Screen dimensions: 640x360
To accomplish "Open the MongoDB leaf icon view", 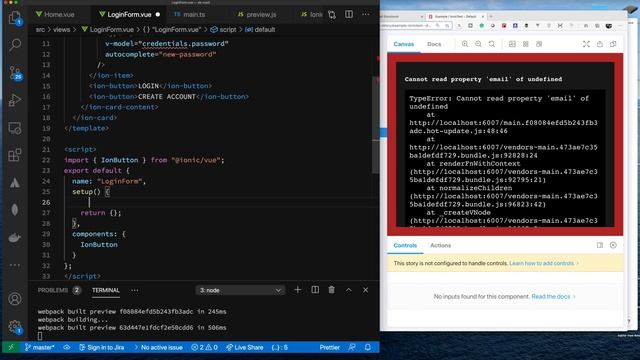I will 15,210.
